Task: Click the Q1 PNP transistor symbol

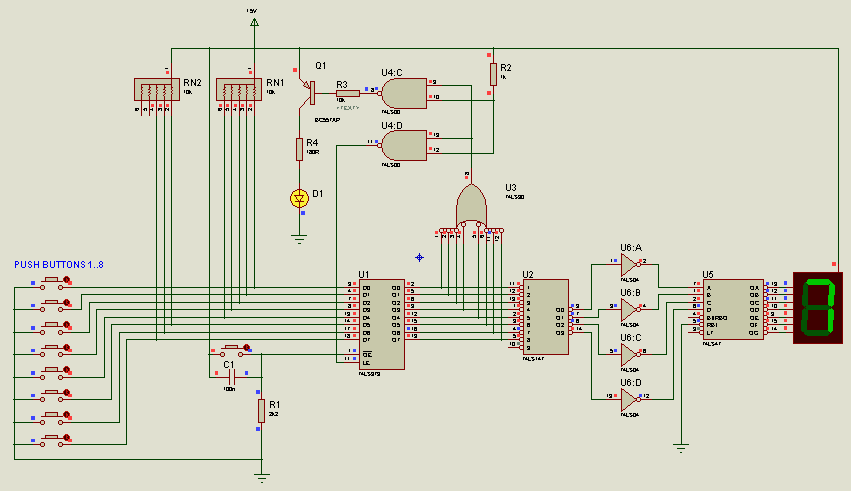Action: point(307,92)
